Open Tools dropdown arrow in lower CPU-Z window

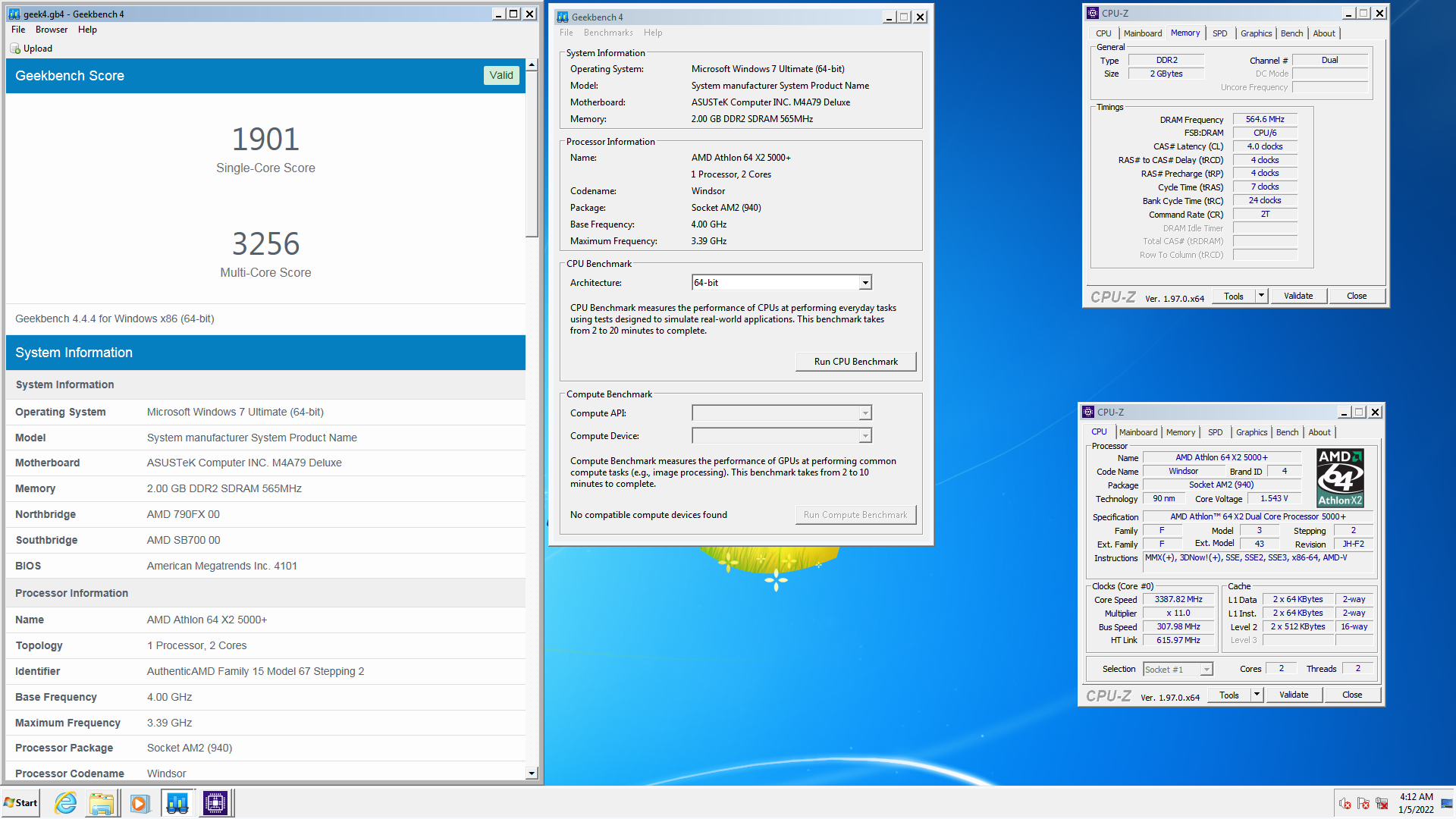(x=1257, y=695)
